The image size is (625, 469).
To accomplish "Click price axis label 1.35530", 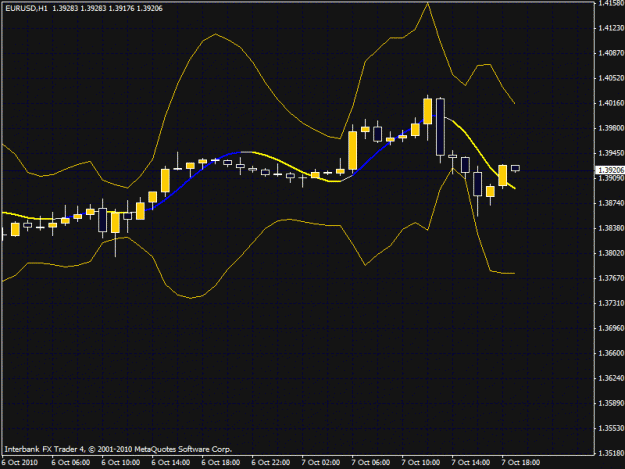I will pos(611,428).
